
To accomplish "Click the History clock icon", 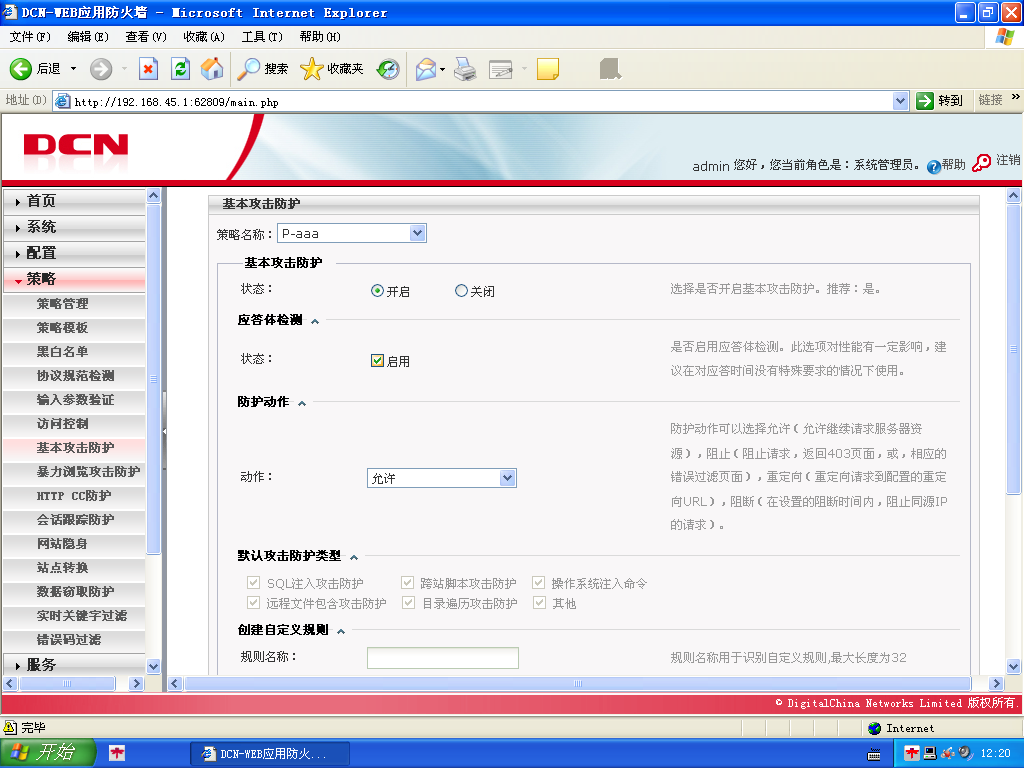I will pyautogui.click(x=388, y=69).
